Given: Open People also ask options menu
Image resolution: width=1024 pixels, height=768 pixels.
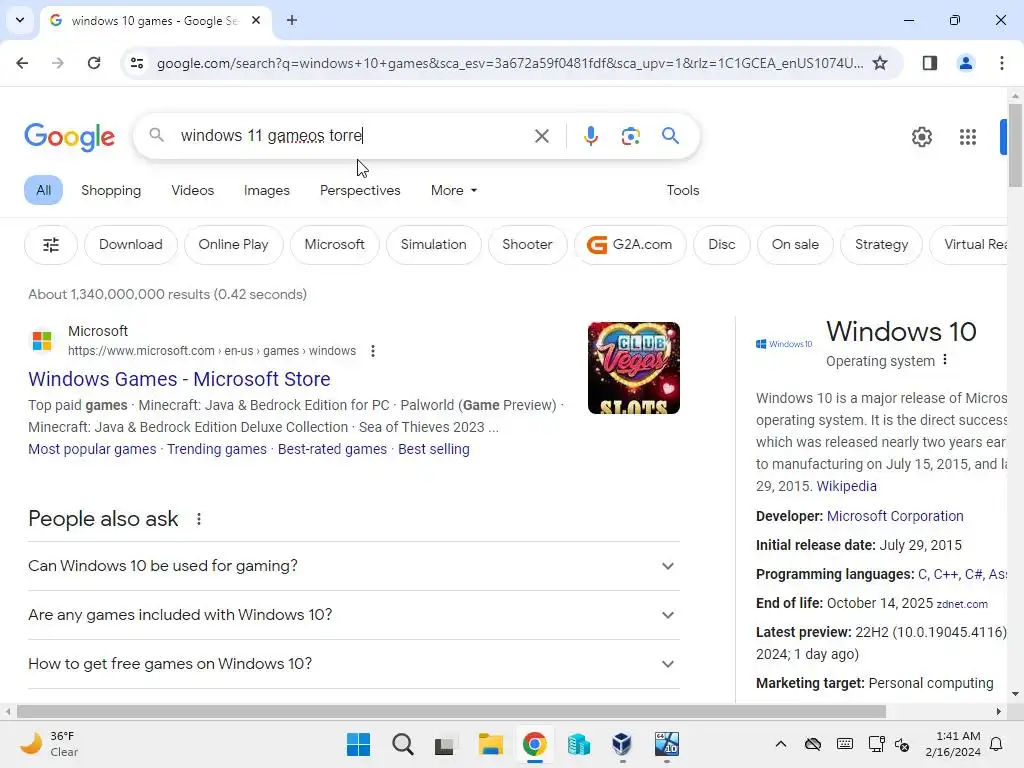Looking at the screenshot, I should [199, 519].
